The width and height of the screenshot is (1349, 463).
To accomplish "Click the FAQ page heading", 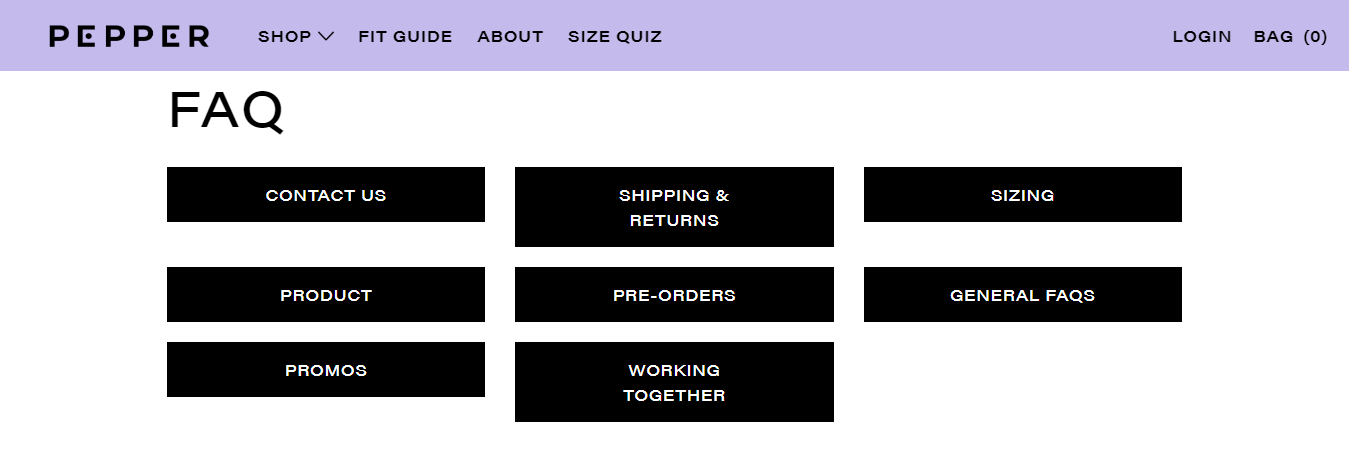I will click(226, 111).
